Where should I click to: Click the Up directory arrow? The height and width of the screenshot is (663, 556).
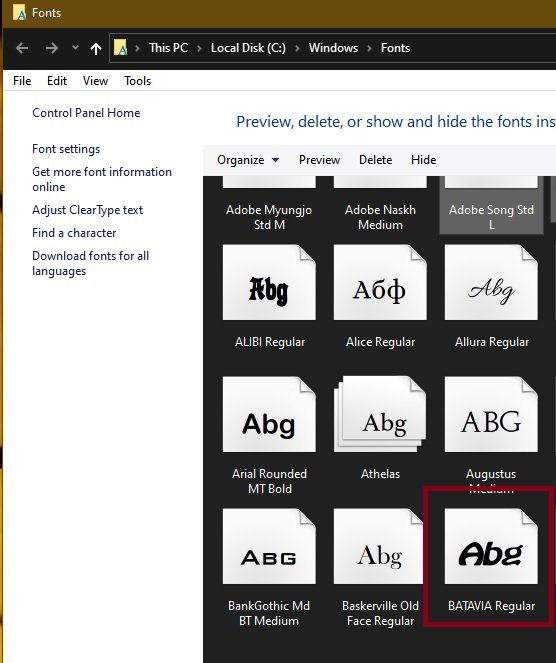click(x=96, y=48)
